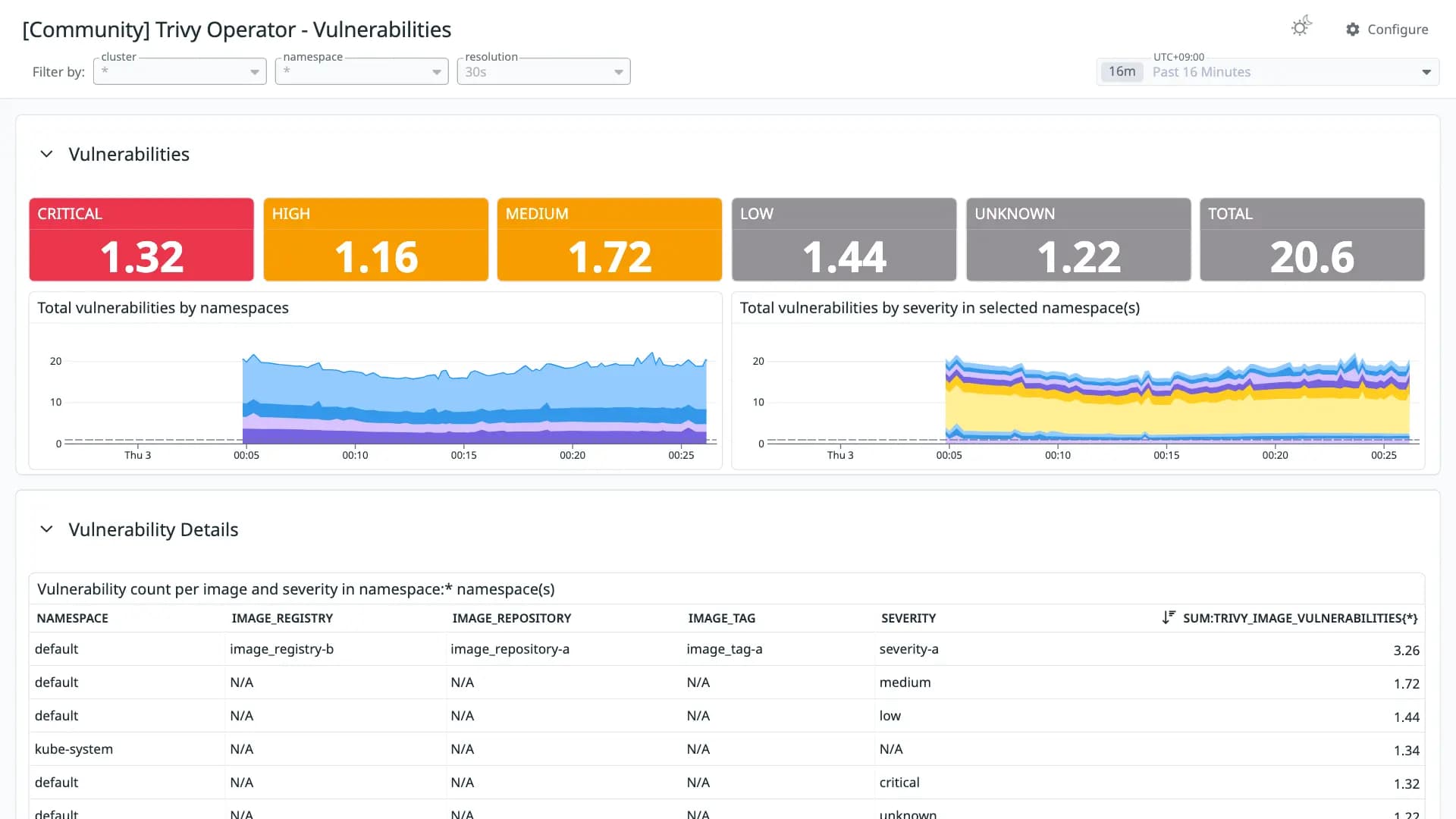Select the CRITICAL 1.32 tile

pos(141,240)
